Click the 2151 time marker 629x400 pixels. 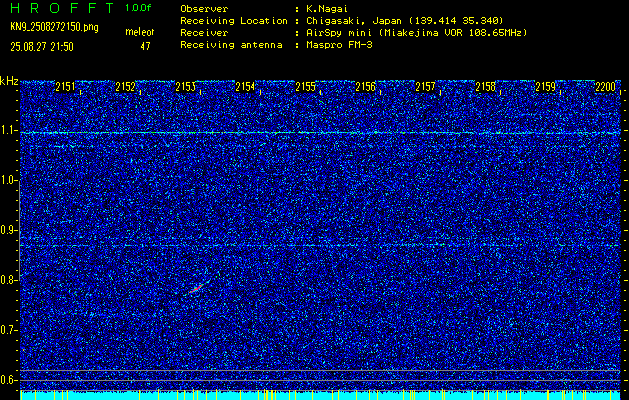tap(65, 87)
